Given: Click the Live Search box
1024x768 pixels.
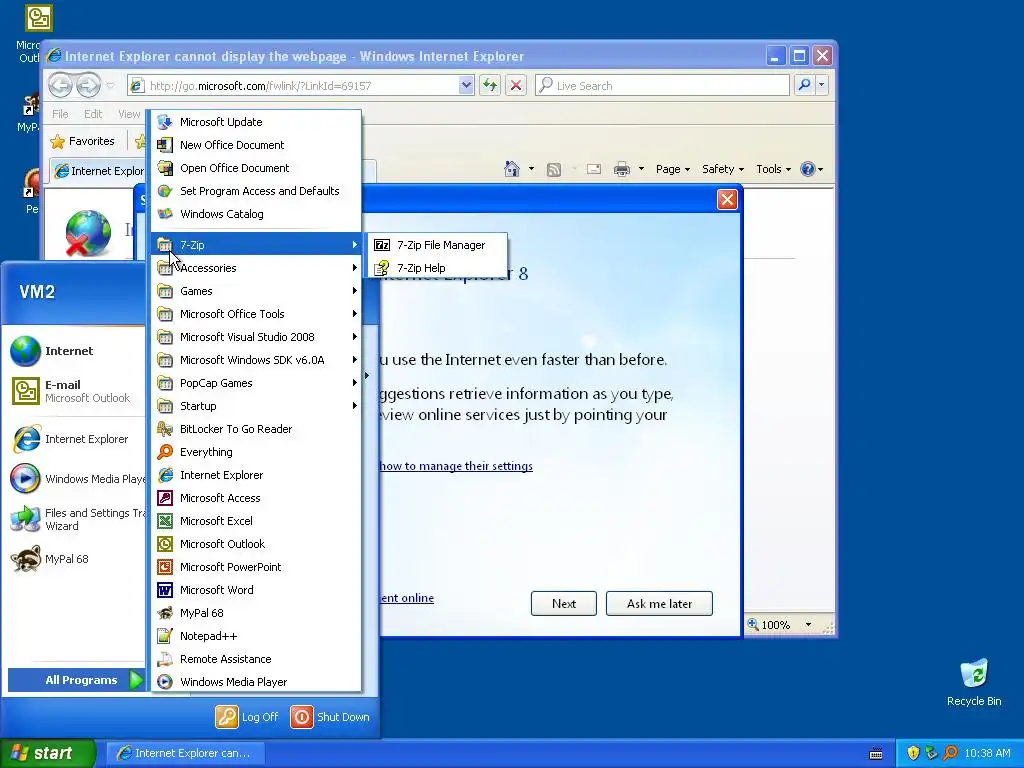Looking at the screenshot, I should [662, 86].
